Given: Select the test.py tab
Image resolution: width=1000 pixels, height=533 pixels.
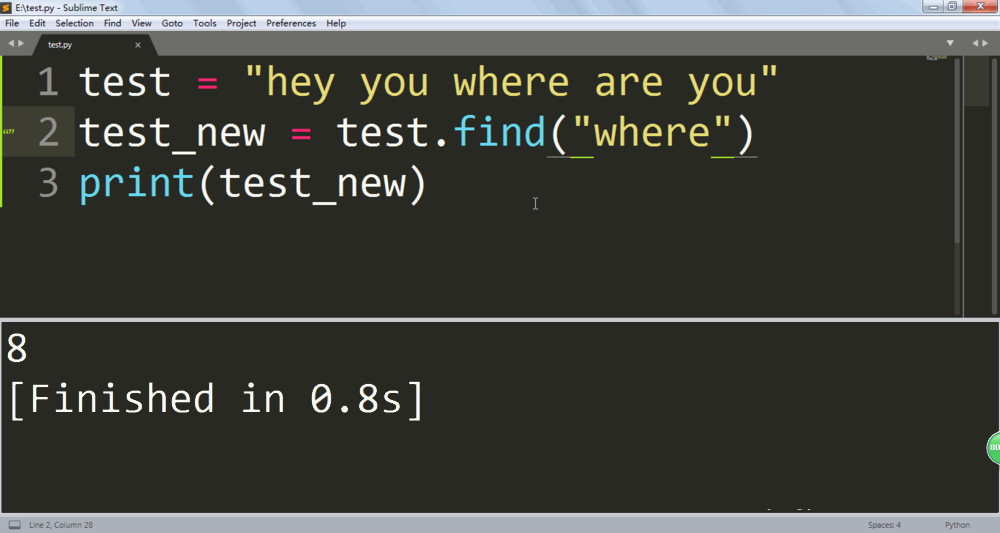Looking at the screenshot, I should 60,45.
